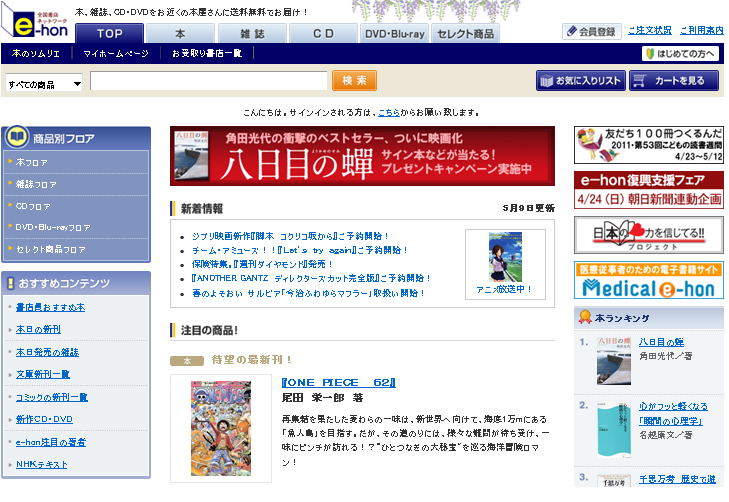Open 本日発売の雑誌 link
Viewport: 729px width, 502px height.
coord(47,352)
